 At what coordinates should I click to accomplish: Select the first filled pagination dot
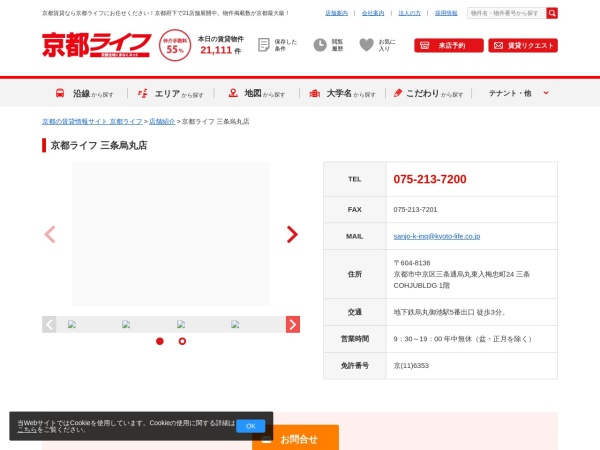(160, 341)
